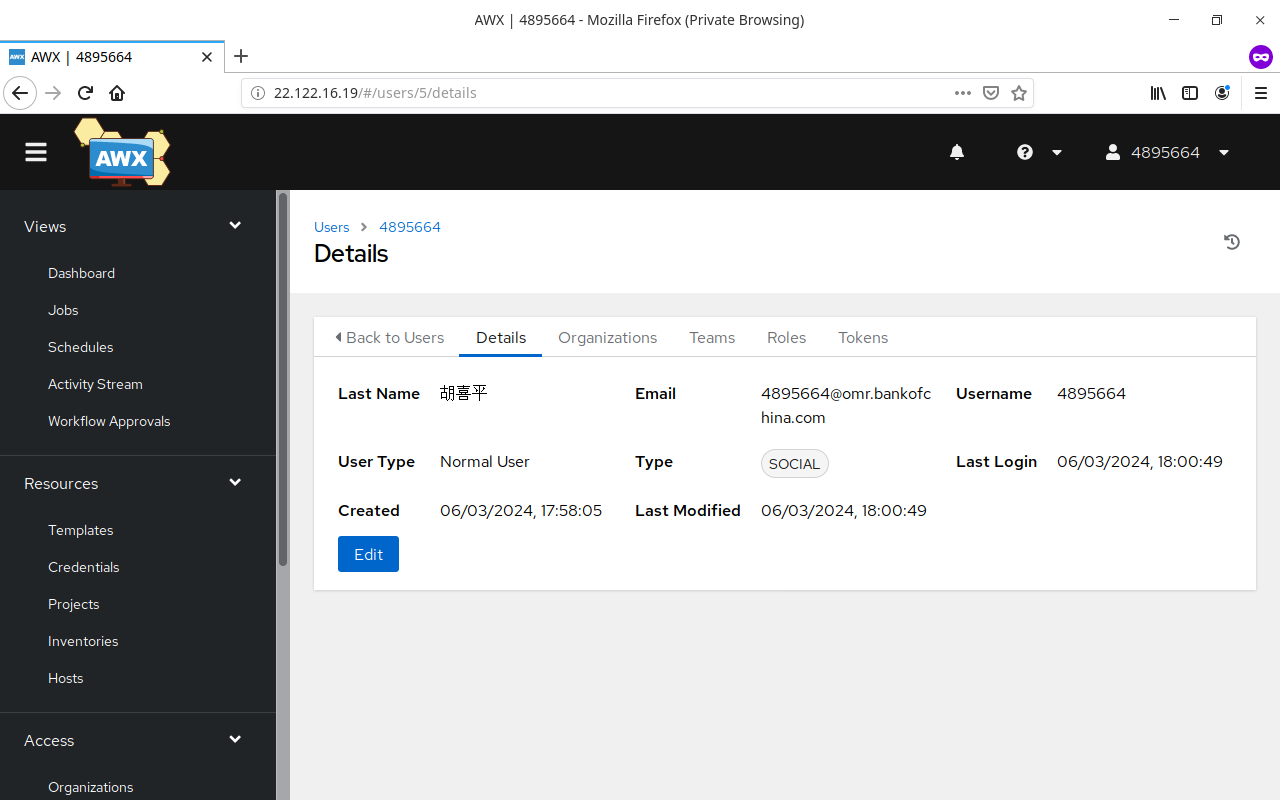Collapse the Resources section
1280x800 pixels.
[x=235, y=483]
